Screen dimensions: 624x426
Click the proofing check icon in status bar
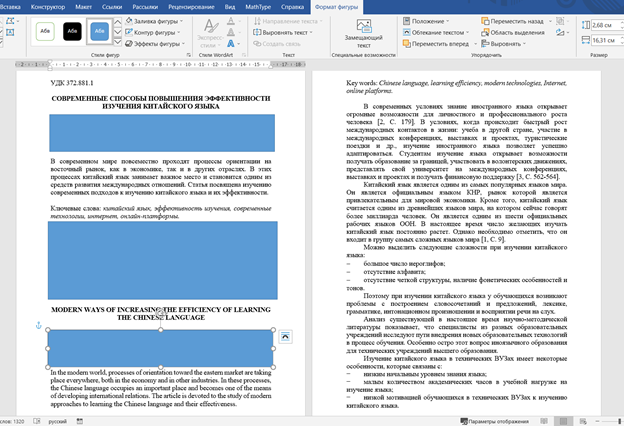37,421
